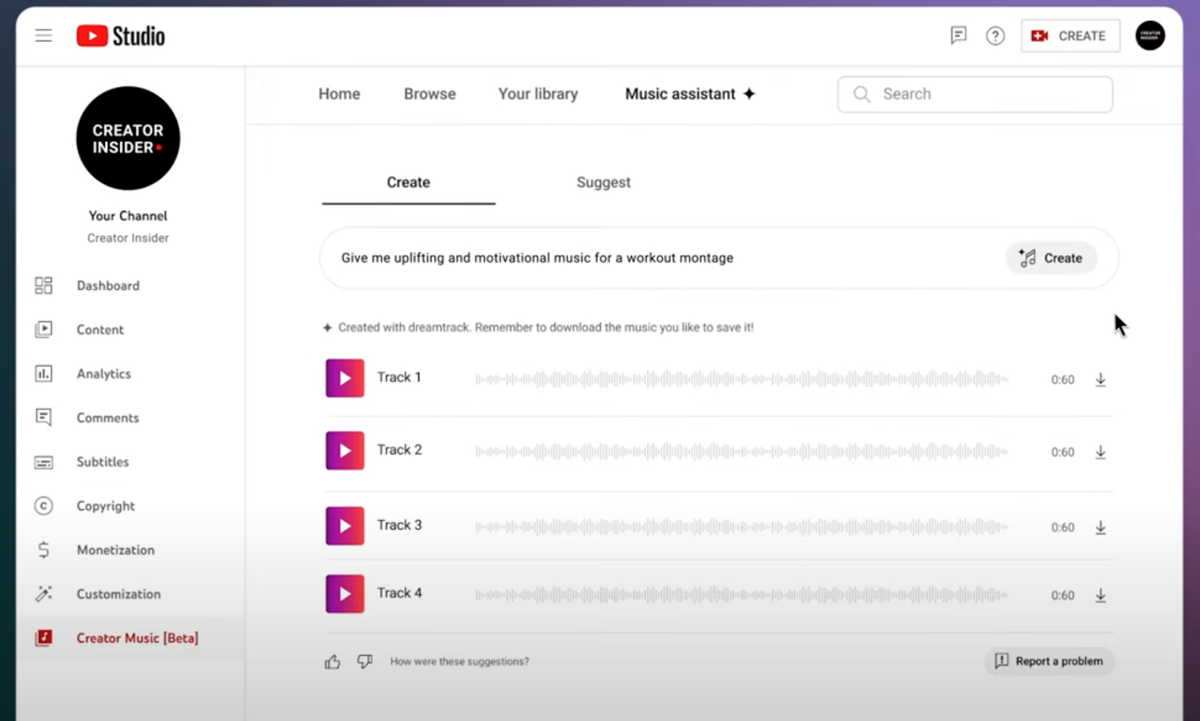Open the Subtitles icon in the sidebar
Screen dimensions: 1200x721
pos(43,462)
